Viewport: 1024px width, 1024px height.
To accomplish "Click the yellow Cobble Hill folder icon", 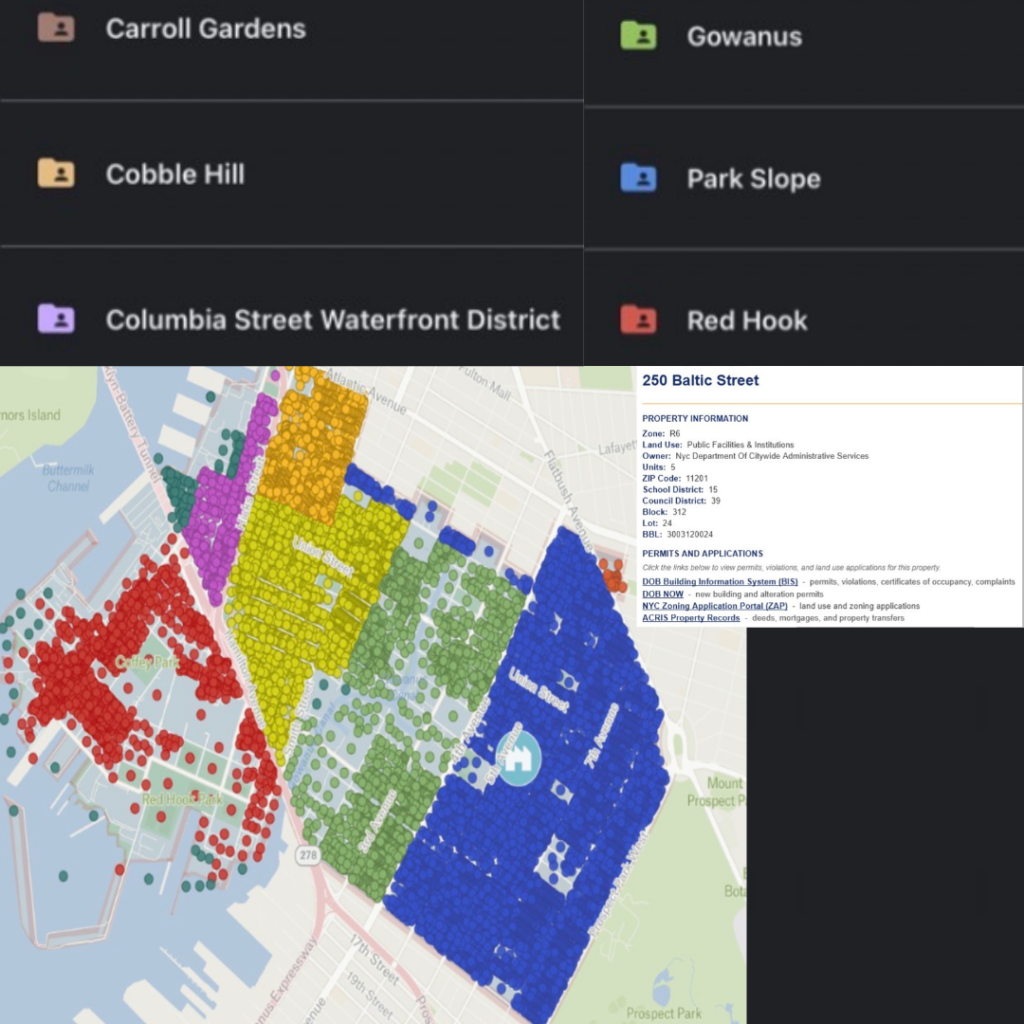I will [56, 174].
